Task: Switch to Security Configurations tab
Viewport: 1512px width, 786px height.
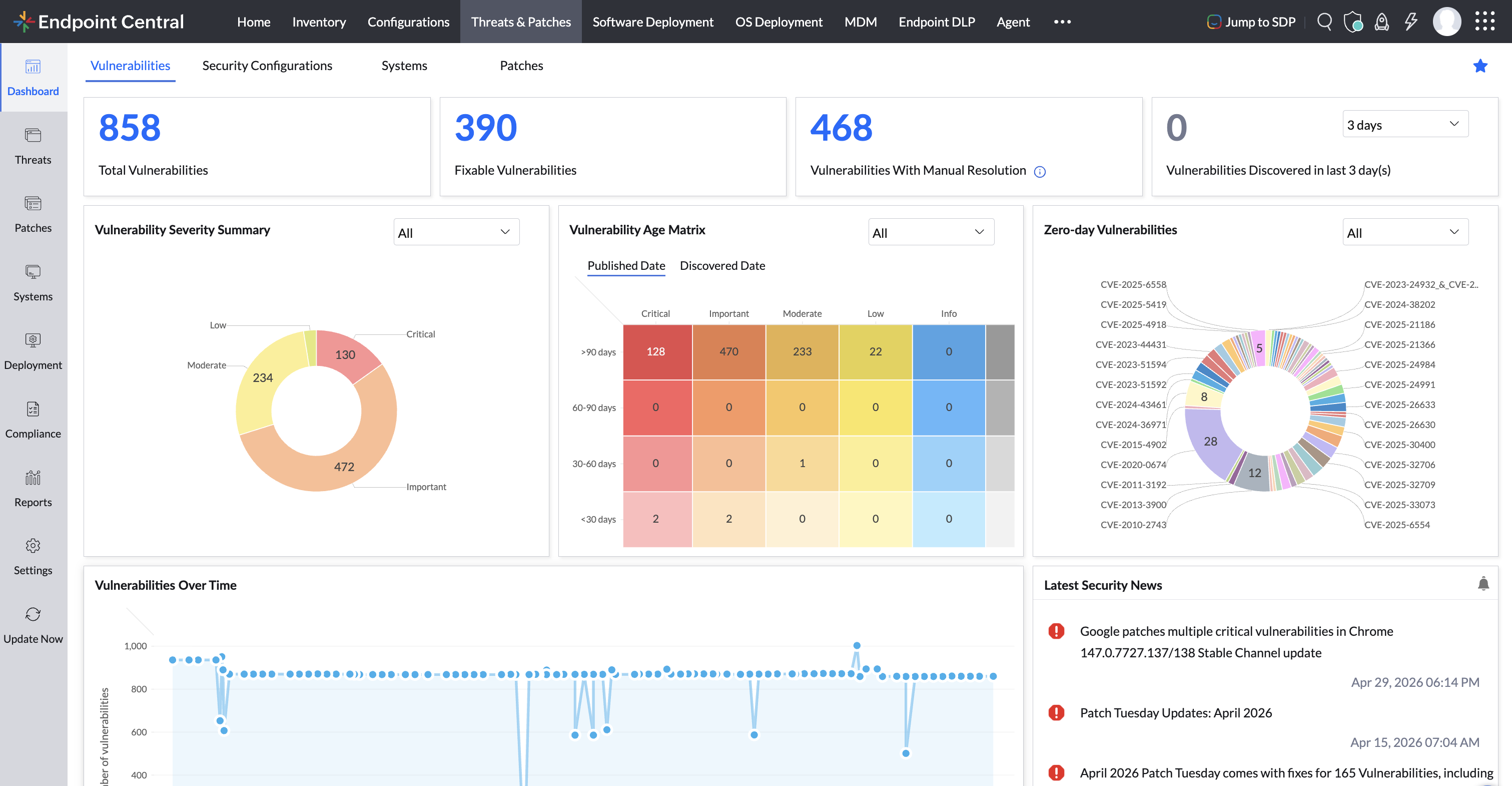Action: pyautogui.click(x=267, y=66)
